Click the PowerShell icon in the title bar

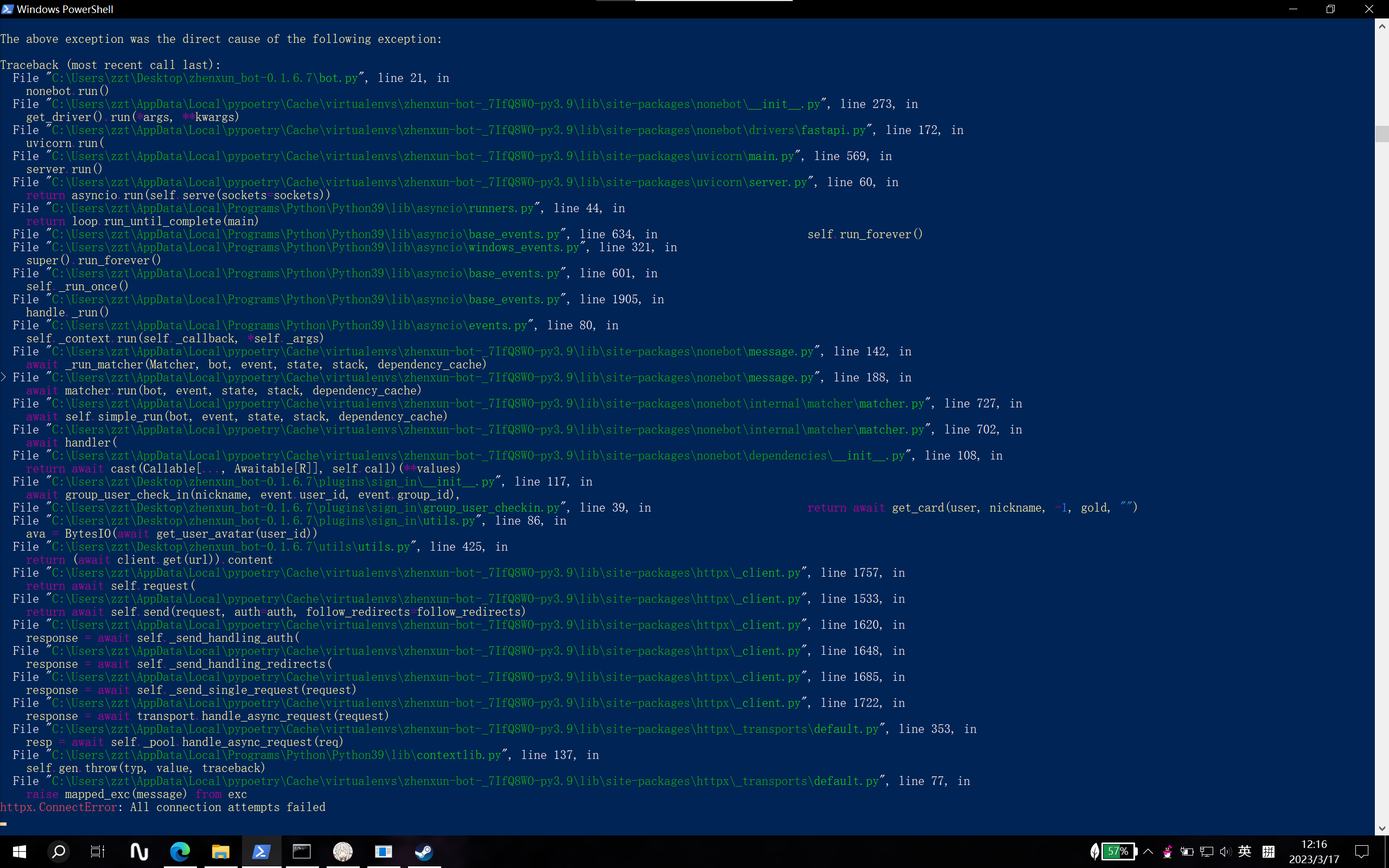[x=8, y=9]
